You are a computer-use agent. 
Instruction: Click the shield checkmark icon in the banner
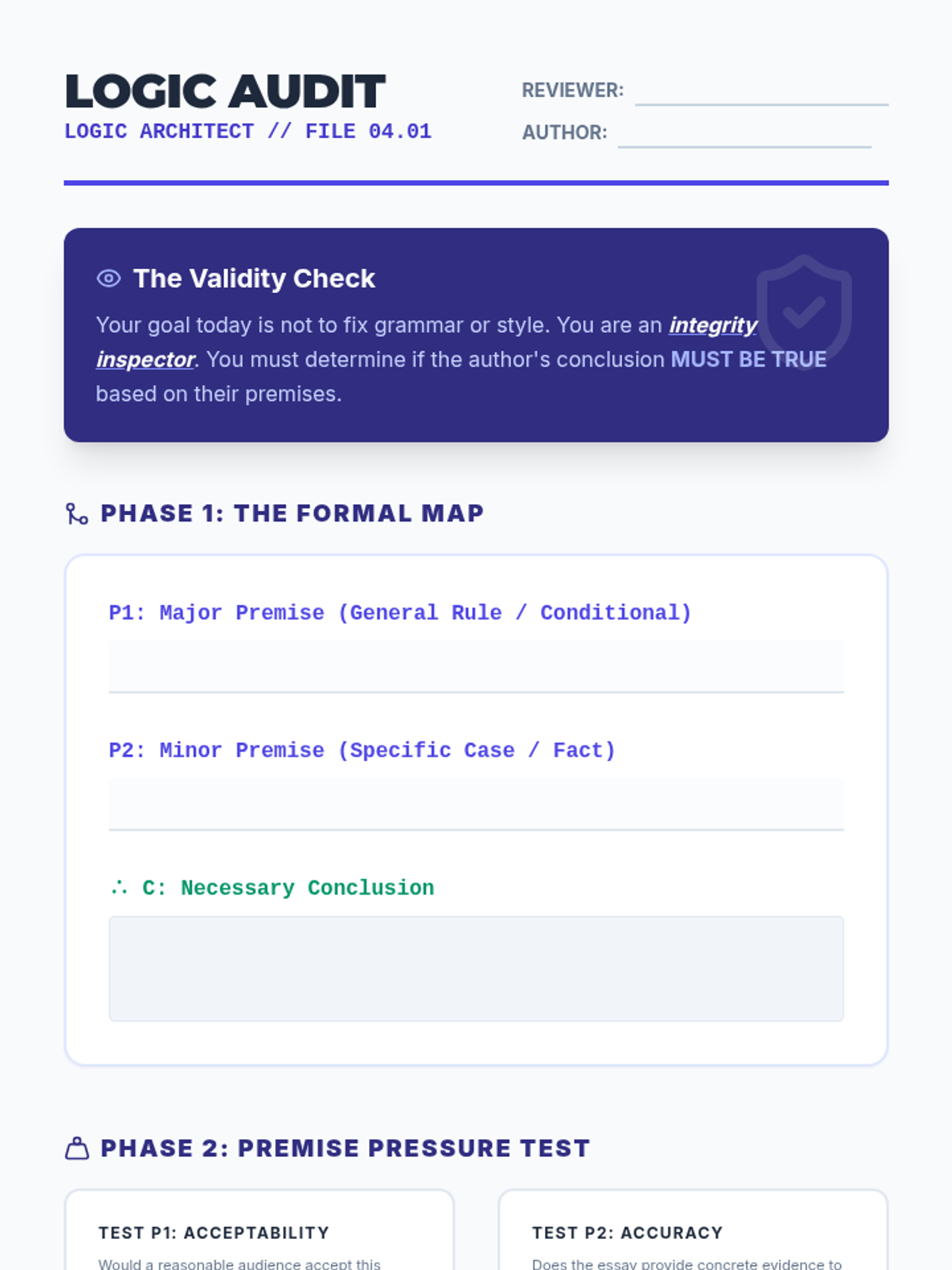point(804,310)
